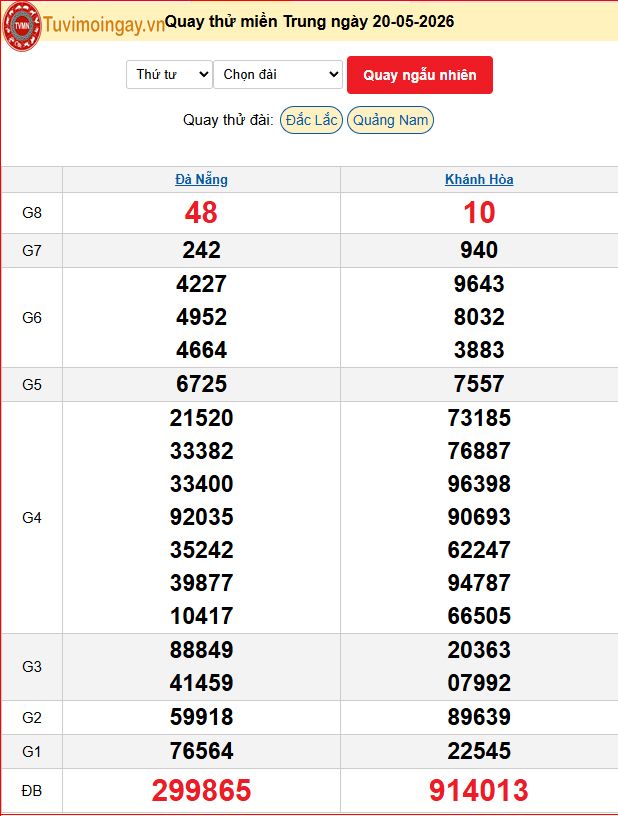Screen dimensions: 618x816
Task: Click the G4 number 39877
Action: (201, 583)
